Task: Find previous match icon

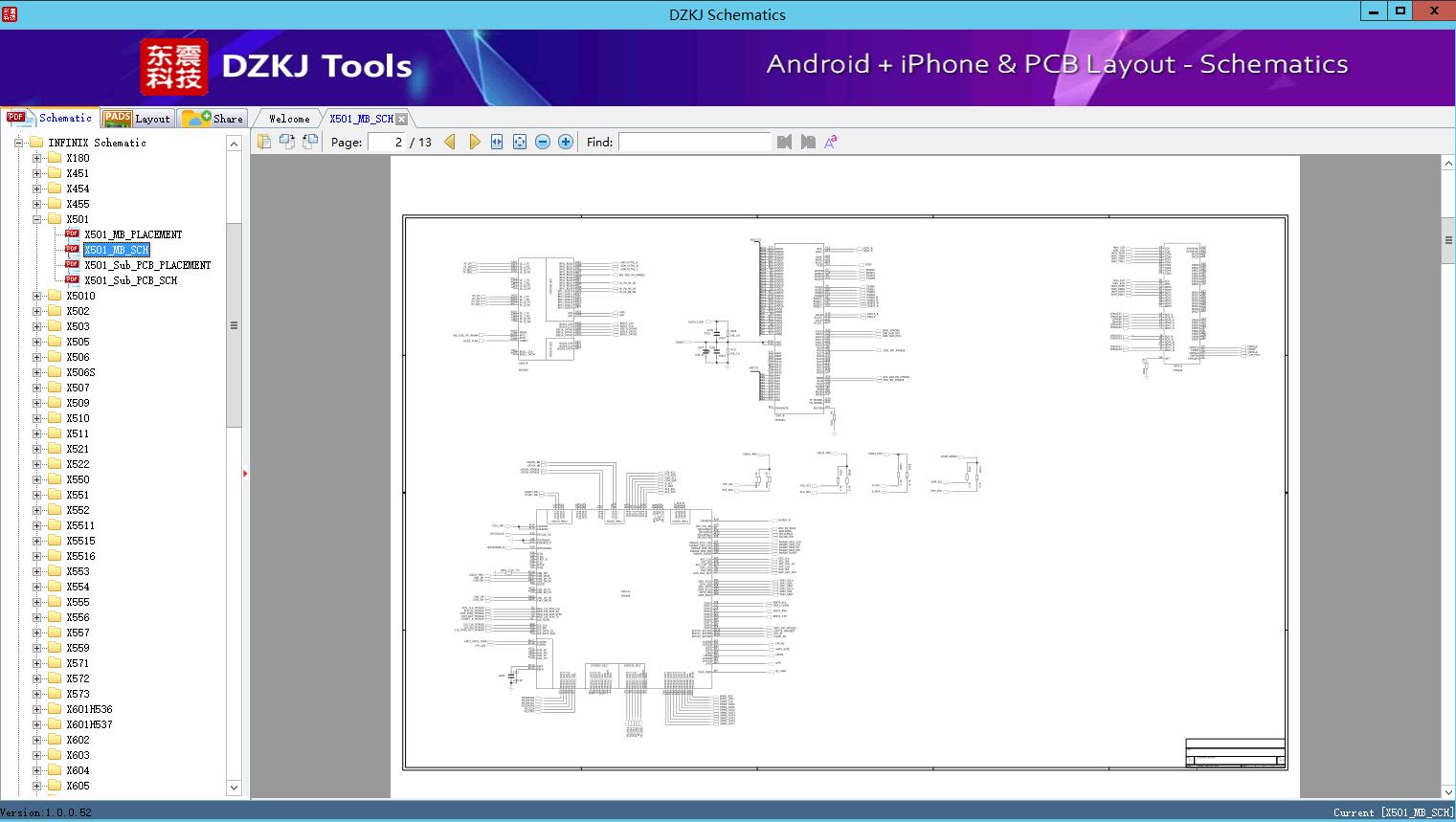Action: pyautogui.click(x=785, y=142)
